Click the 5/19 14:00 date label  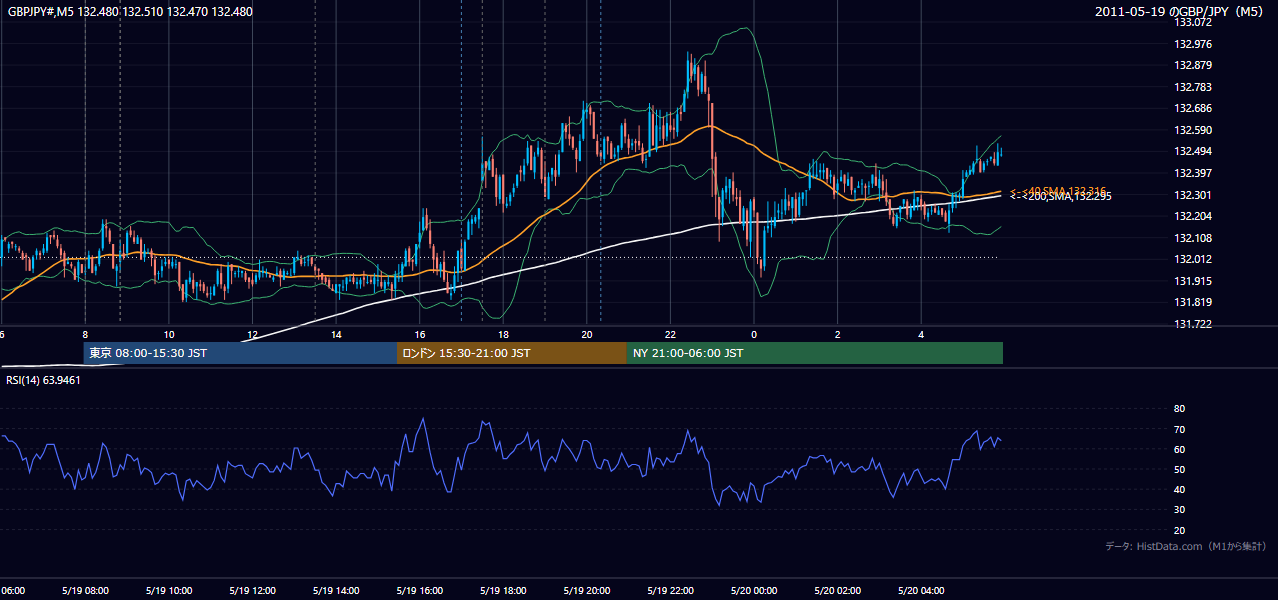[x=336, y=591]
